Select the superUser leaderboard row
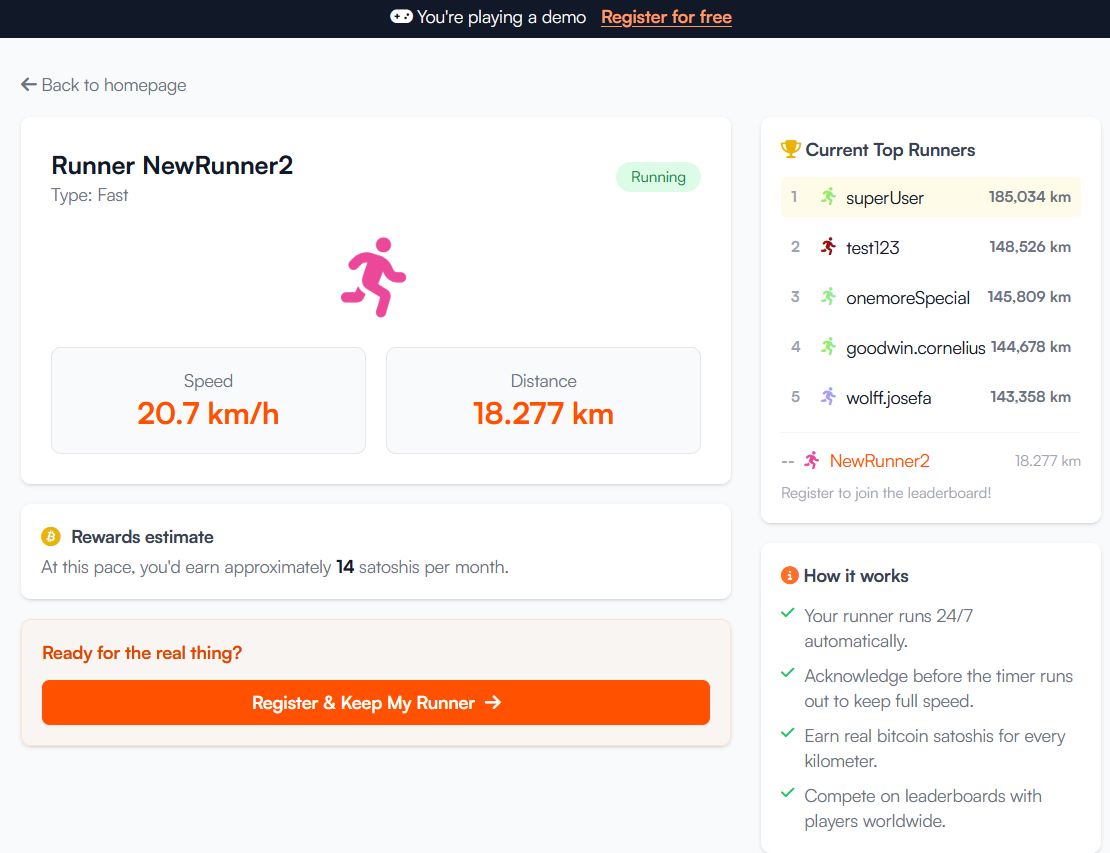This screenshot has height=853, width=1110. (x=930, y=197)
